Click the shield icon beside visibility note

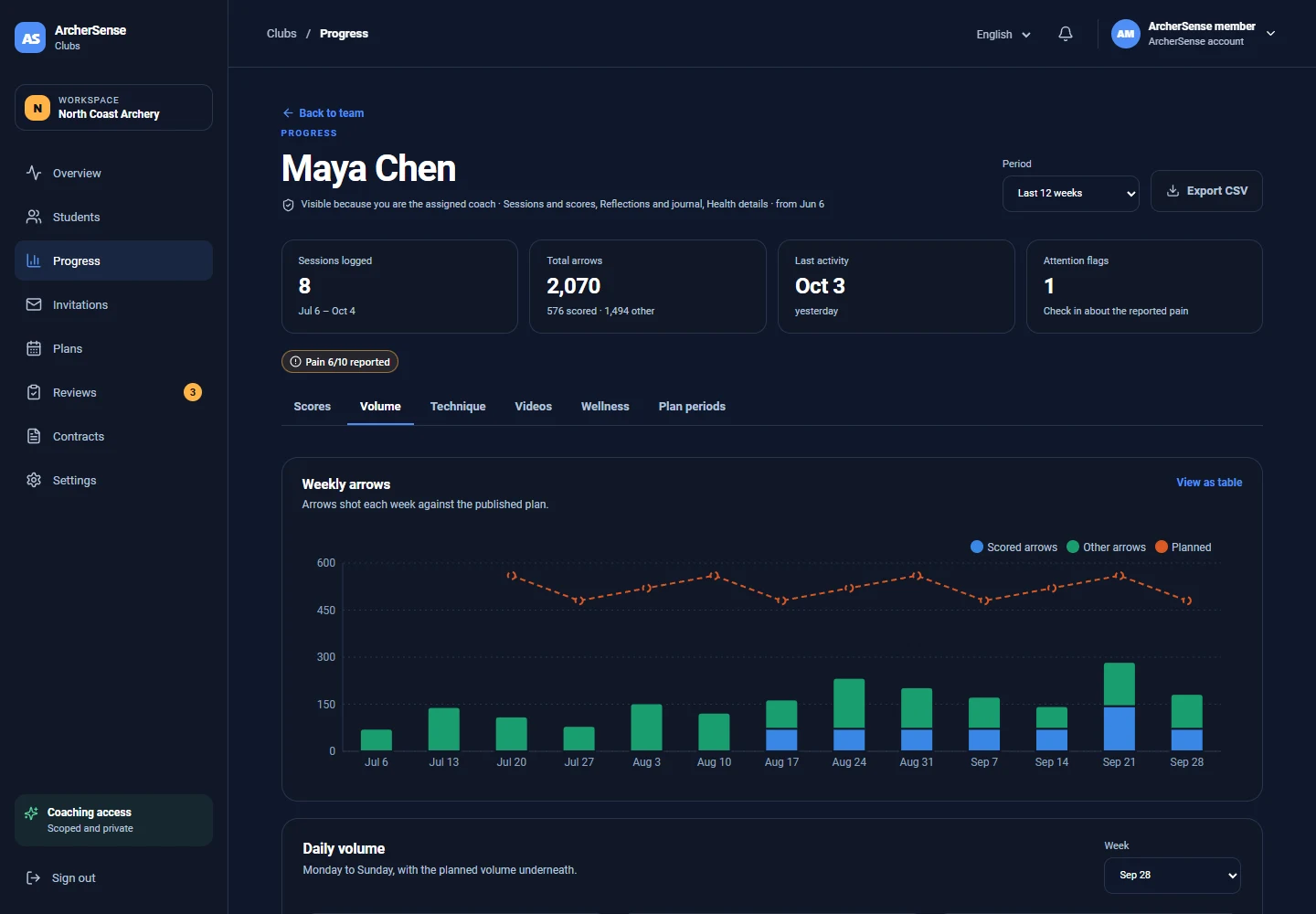point(288,205)
